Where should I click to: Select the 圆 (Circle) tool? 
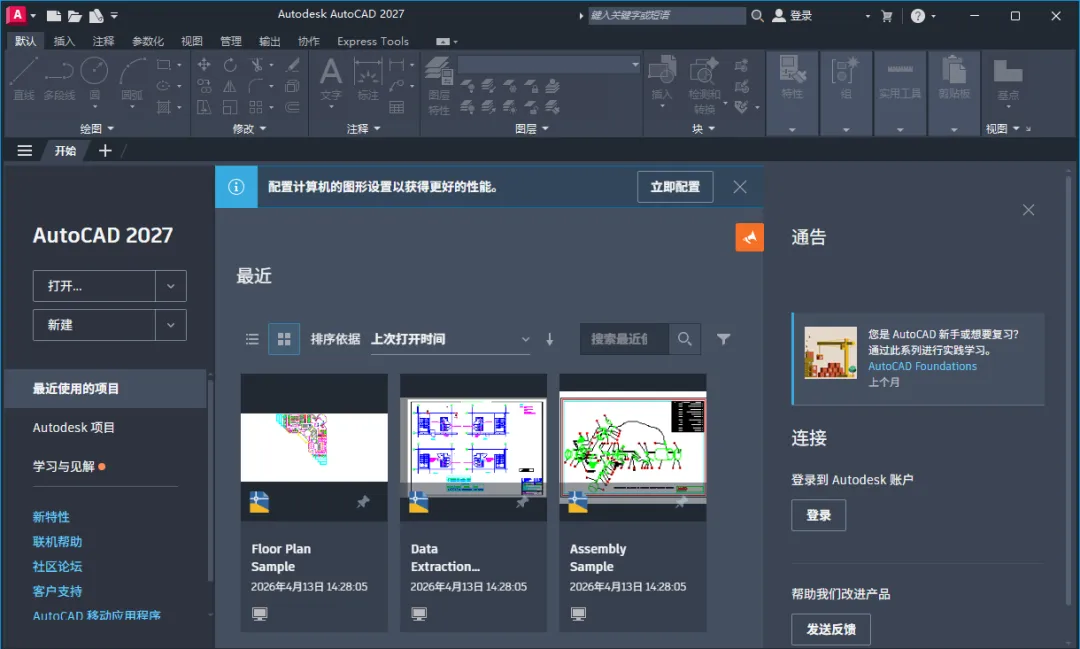(x=94, y=79)
